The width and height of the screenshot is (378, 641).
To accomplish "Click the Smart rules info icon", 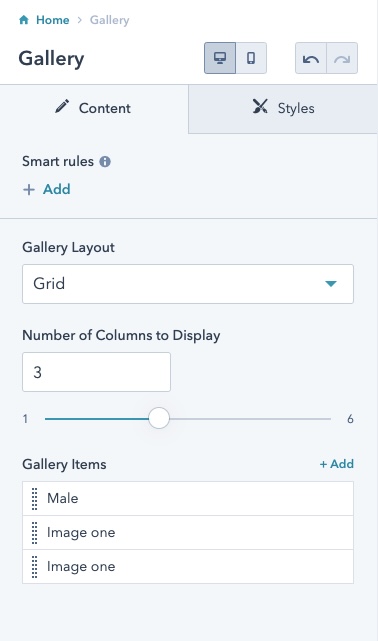I will 105,162.
